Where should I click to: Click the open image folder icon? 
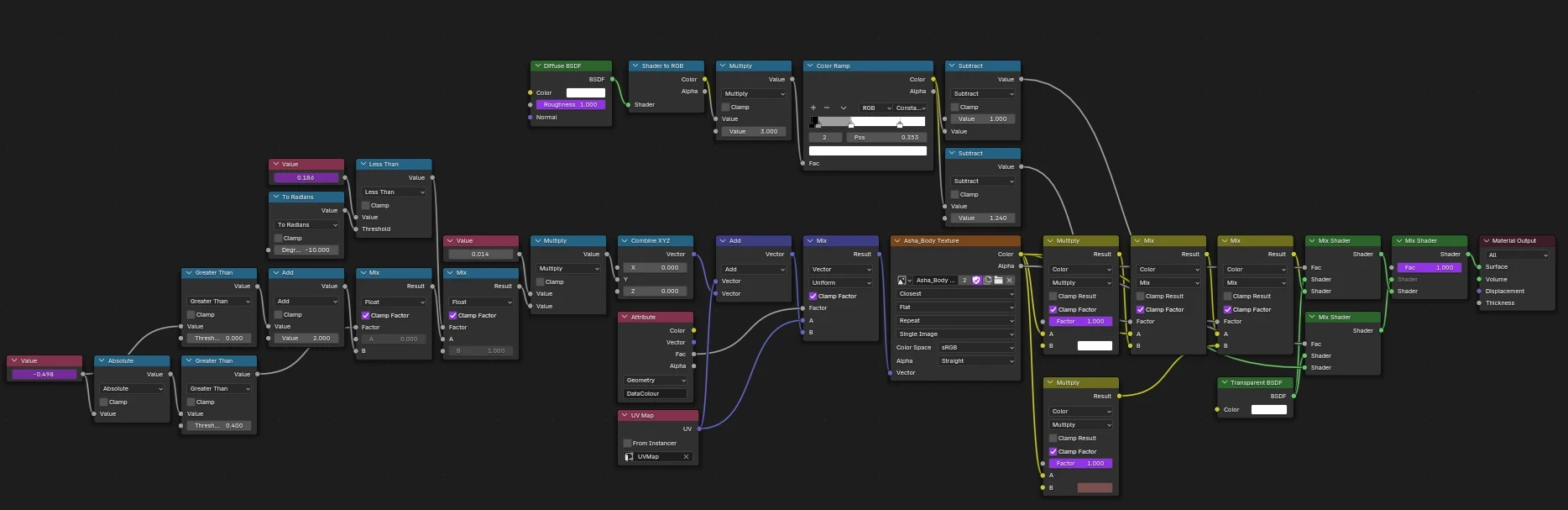pos(998,281)
